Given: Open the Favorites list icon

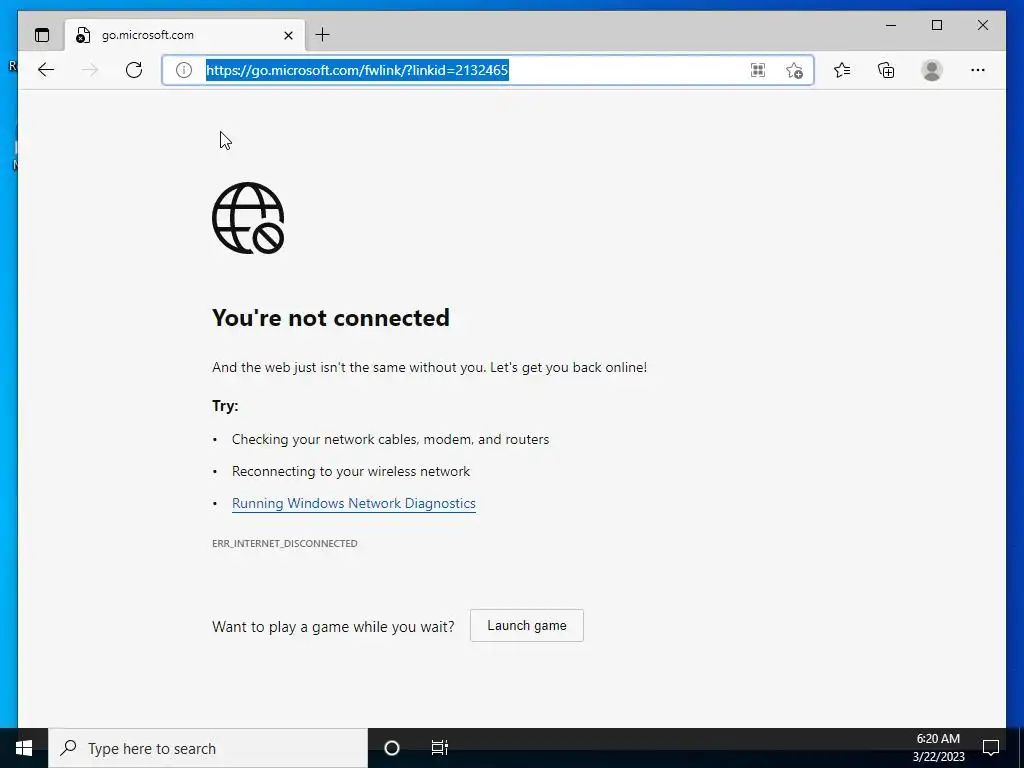Looking at the screenshot, I should [842, 70].
